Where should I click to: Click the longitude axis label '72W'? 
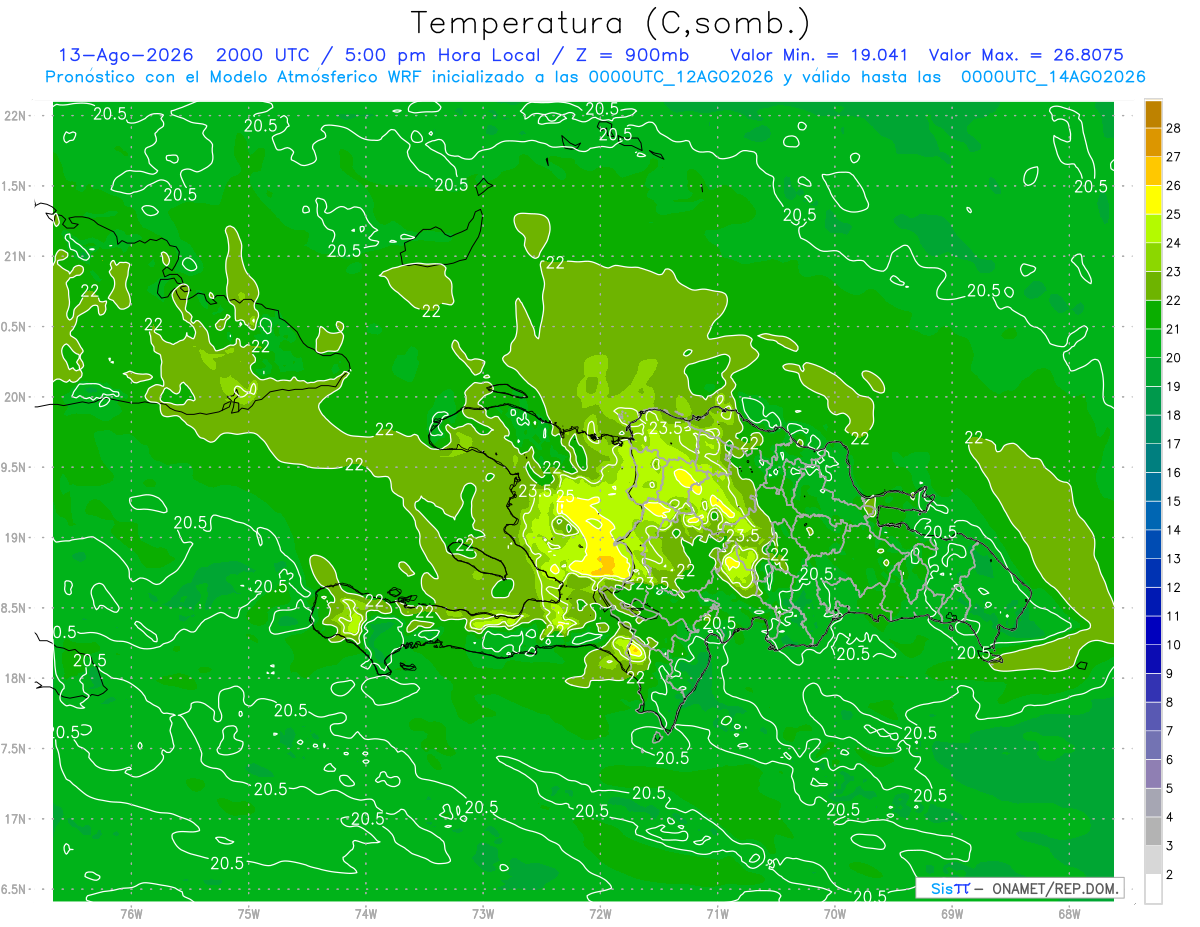(600, 913)
